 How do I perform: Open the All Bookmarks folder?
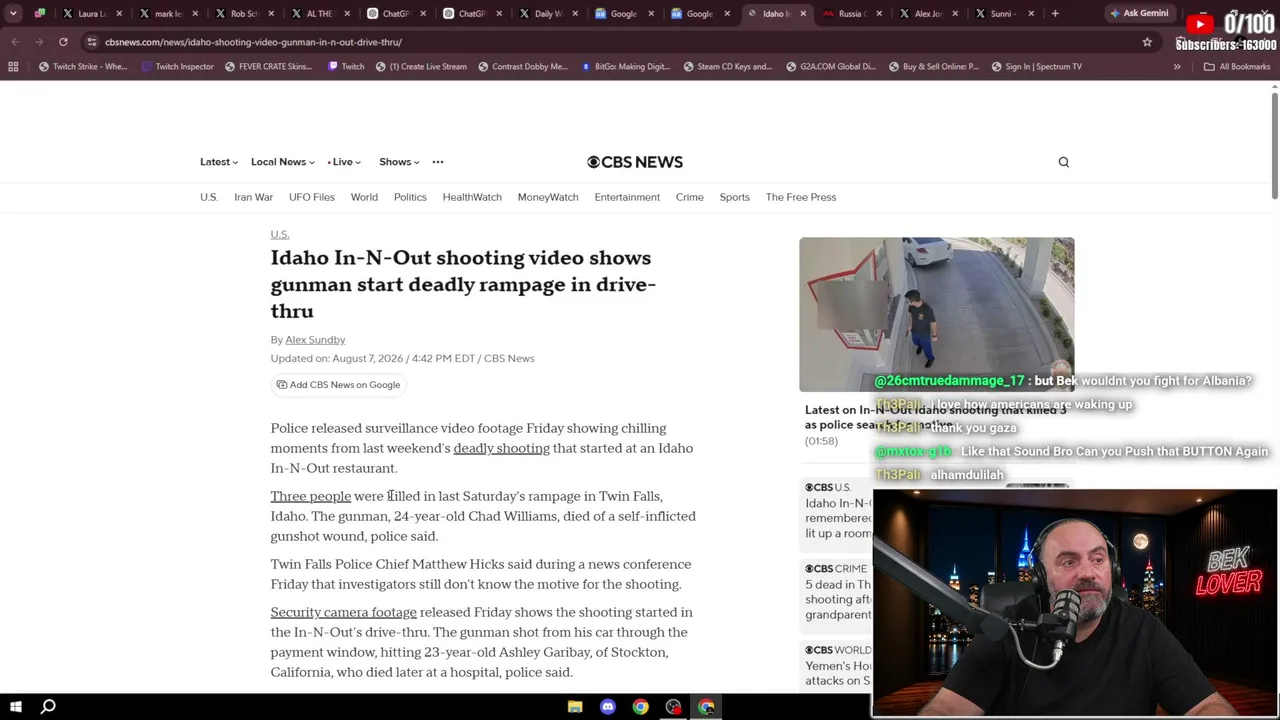[x=1237, y=67]
